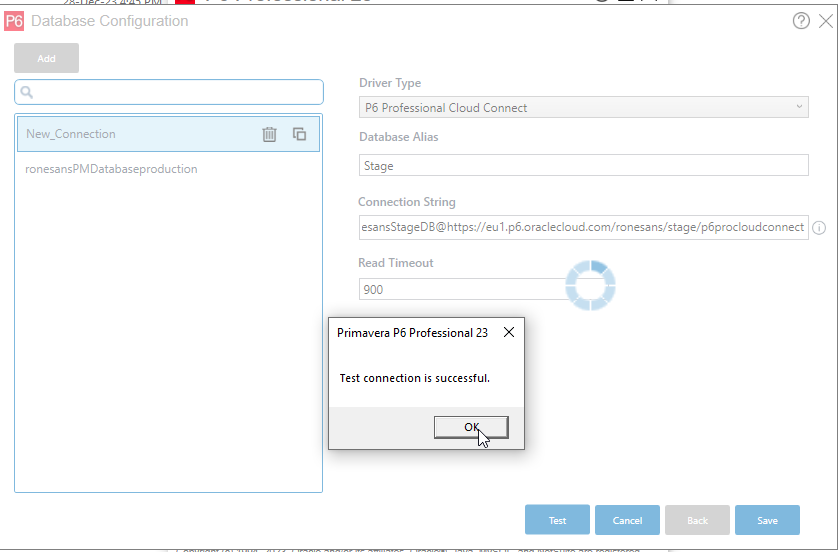Close the Database Configuration window

click(826, 21)
